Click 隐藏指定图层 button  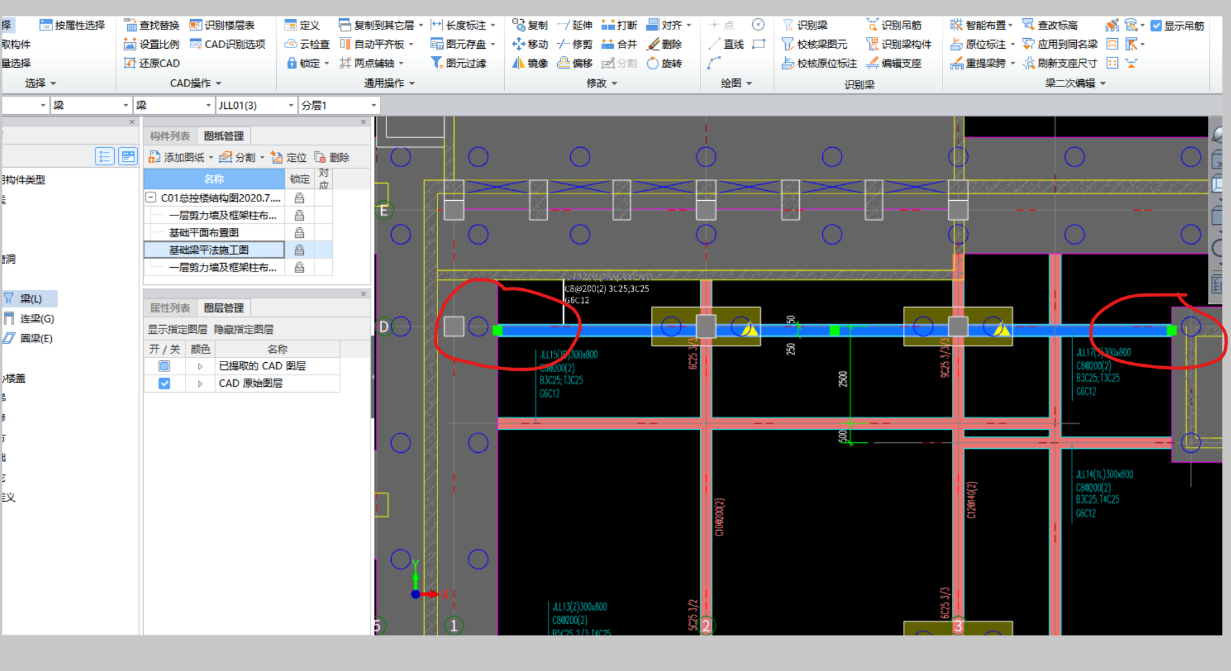tap(244, 329)
